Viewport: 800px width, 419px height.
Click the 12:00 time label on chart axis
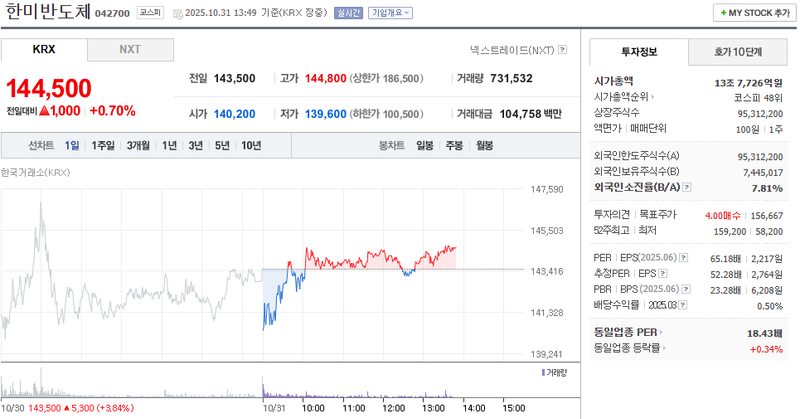393,408
